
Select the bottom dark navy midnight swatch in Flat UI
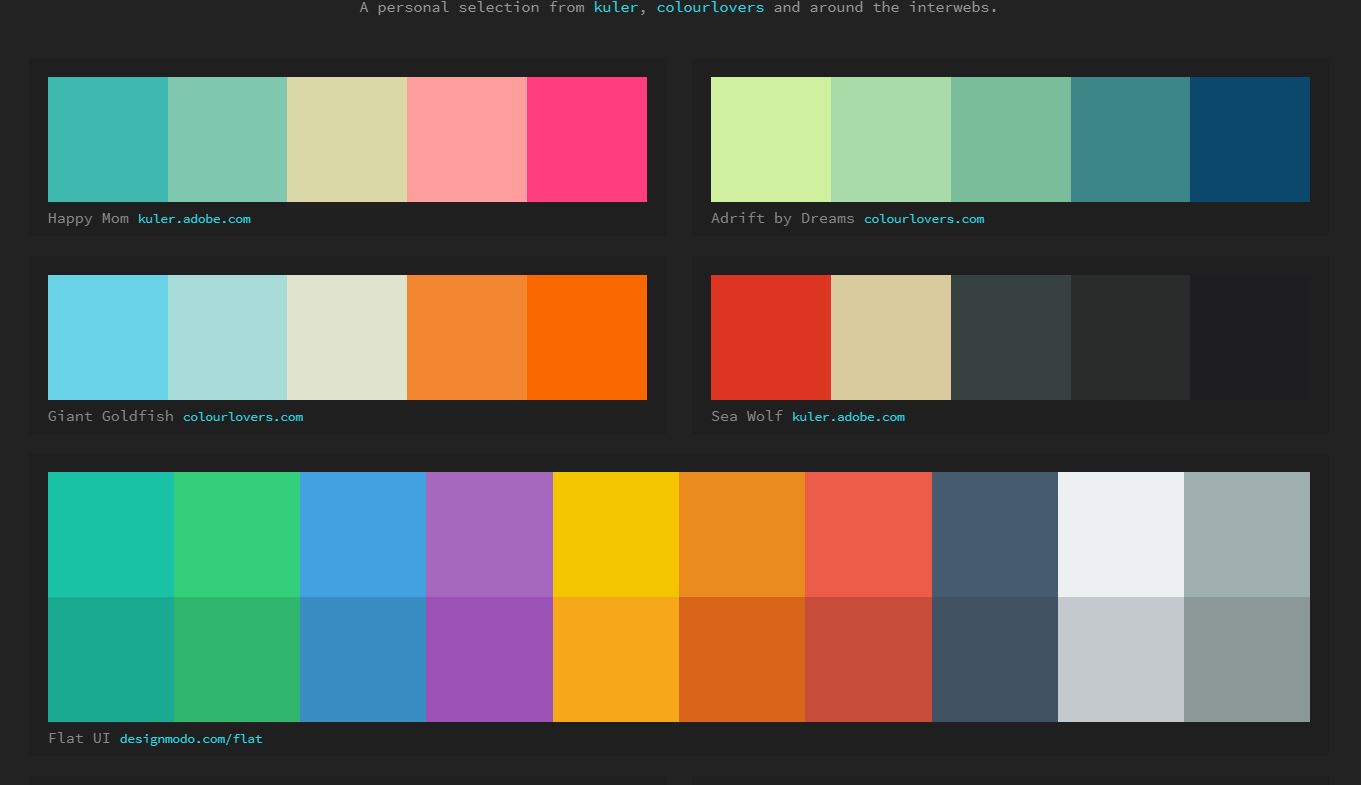(x=995, y=659)
